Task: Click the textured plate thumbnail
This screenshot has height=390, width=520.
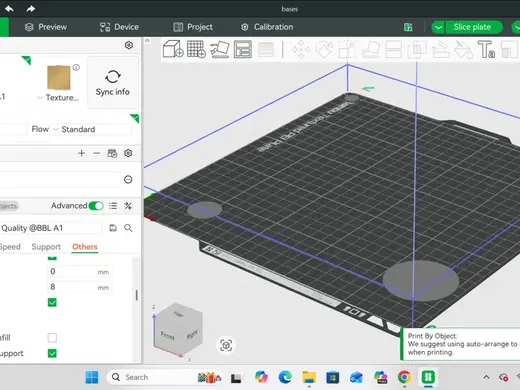Action: click(59, 77)
